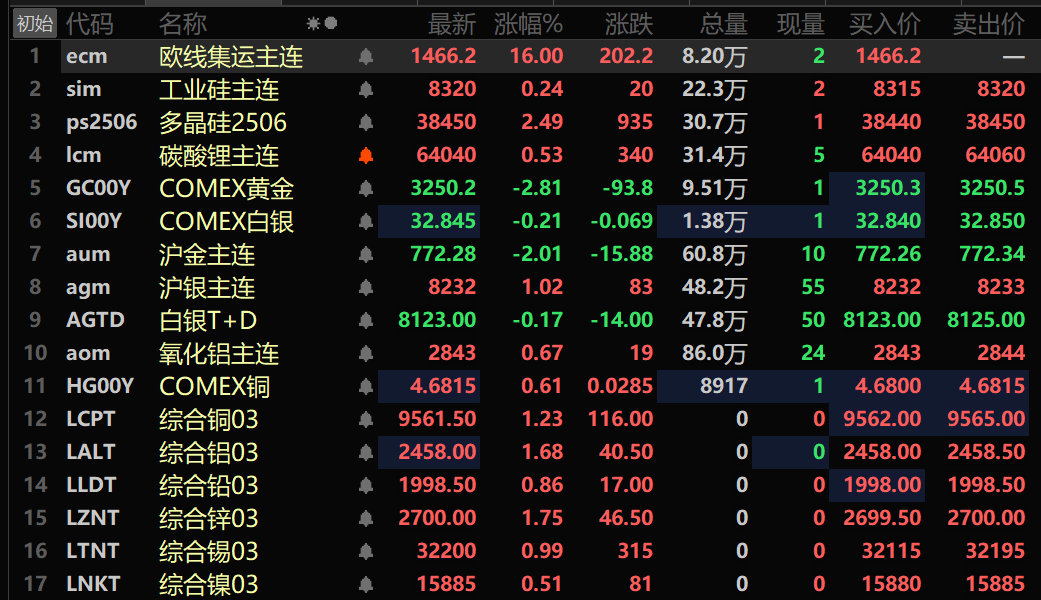Click the alert bell for COMEX铜
1041x600 pixels.
(x=366, y=386)
